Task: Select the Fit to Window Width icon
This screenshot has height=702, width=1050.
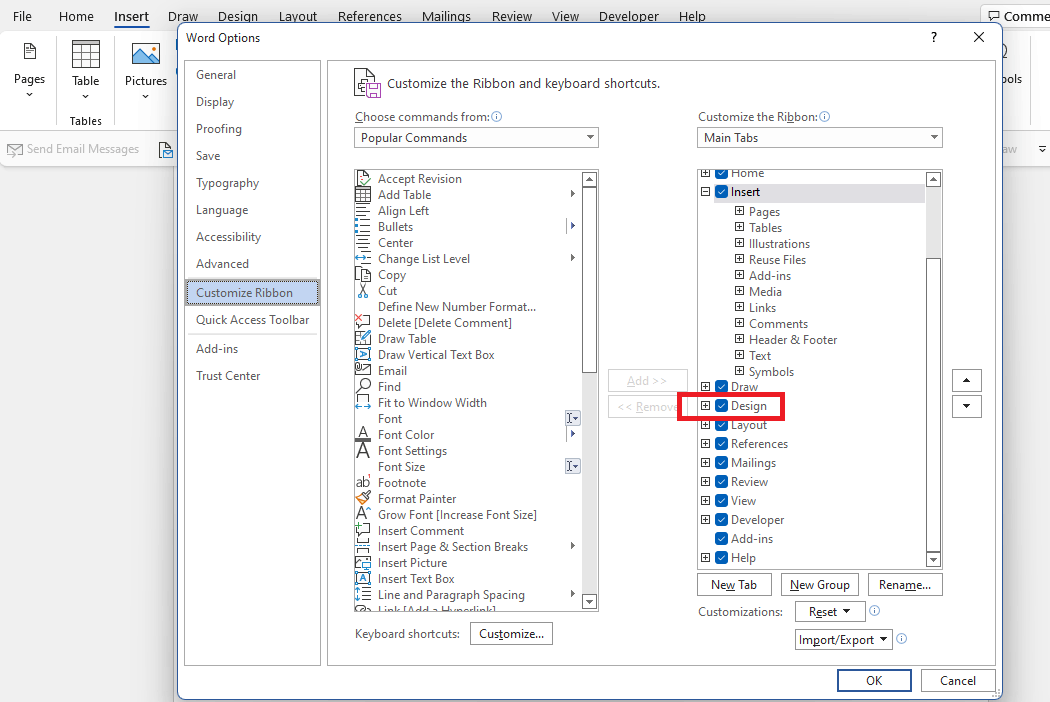Action: [x=363, y=402]
